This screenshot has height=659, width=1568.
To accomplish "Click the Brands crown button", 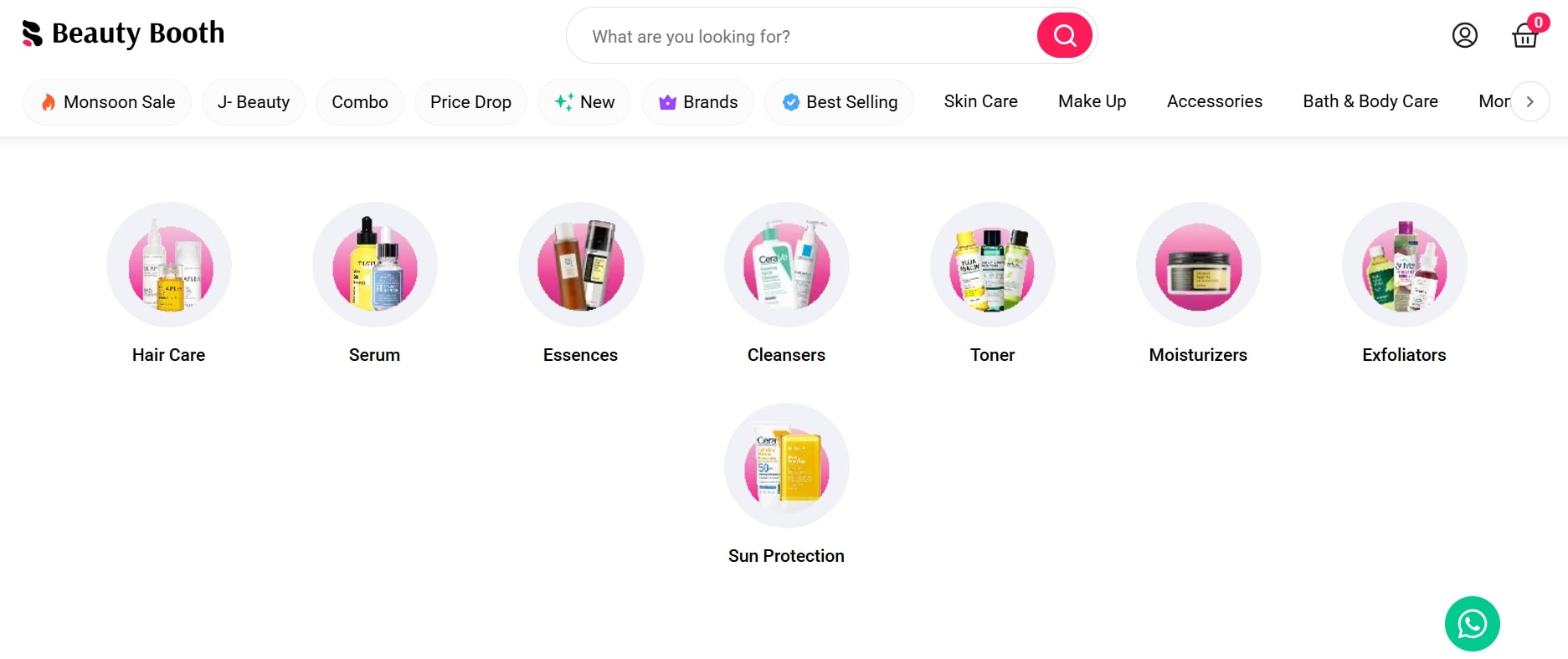I will point(697,102).
